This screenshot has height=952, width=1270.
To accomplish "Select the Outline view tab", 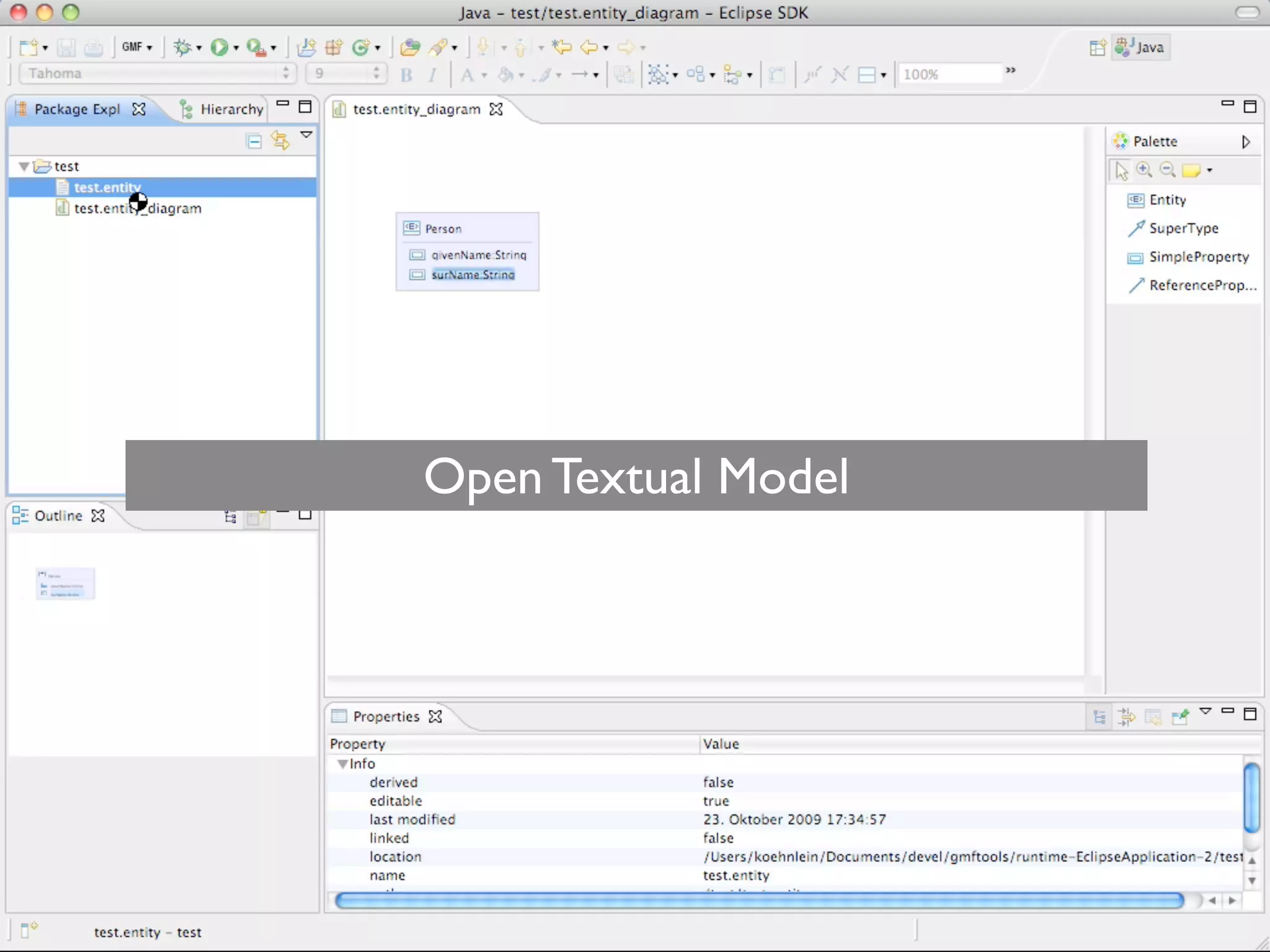I will [x=58, y=516].
